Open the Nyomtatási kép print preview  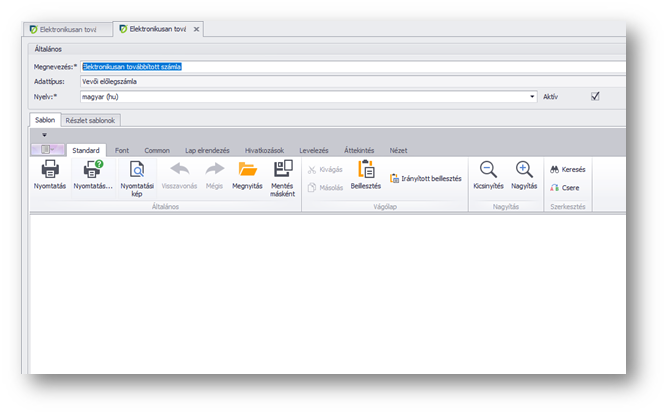(137, 171)
